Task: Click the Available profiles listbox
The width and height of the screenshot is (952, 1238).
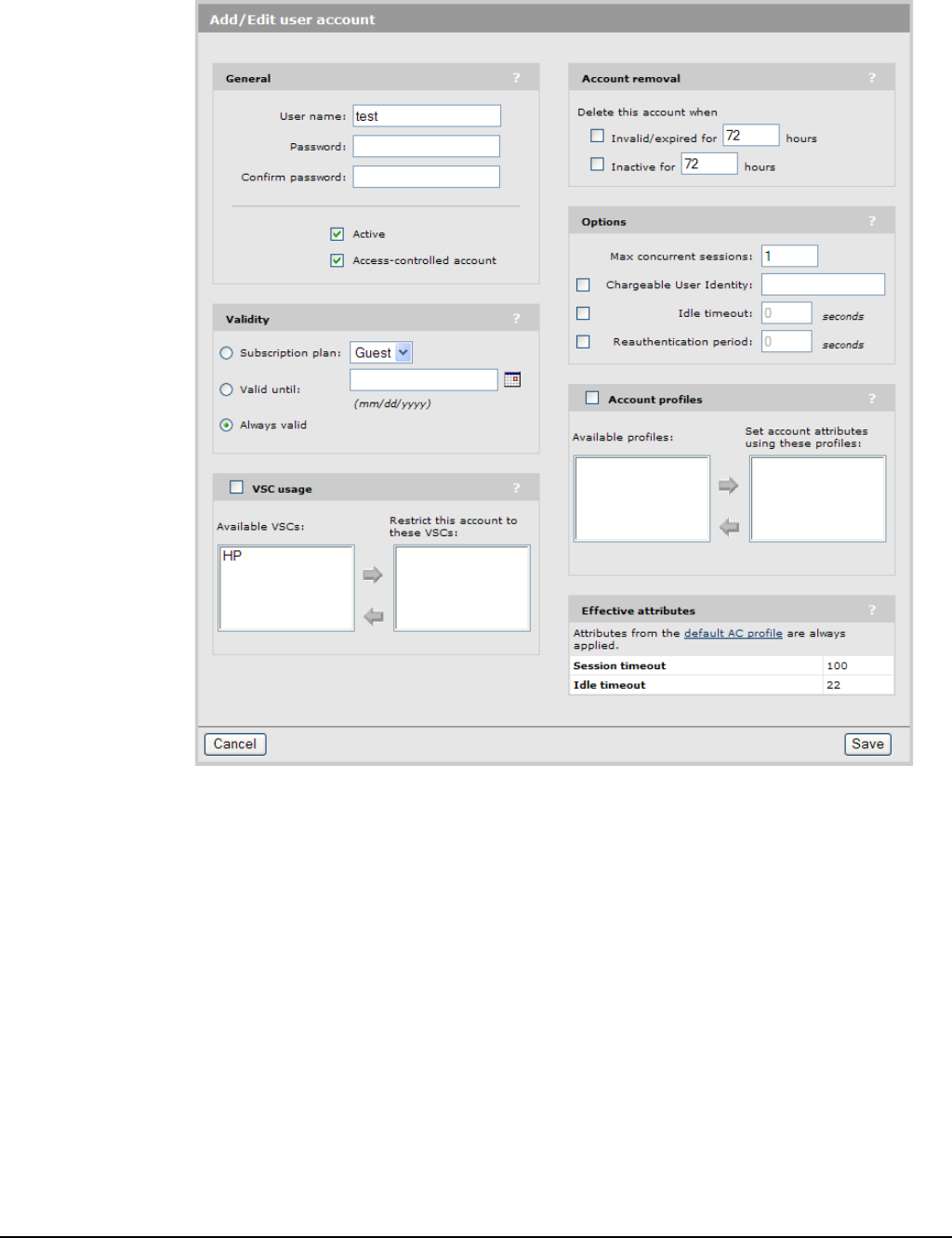Action: (x=642, y=499)
